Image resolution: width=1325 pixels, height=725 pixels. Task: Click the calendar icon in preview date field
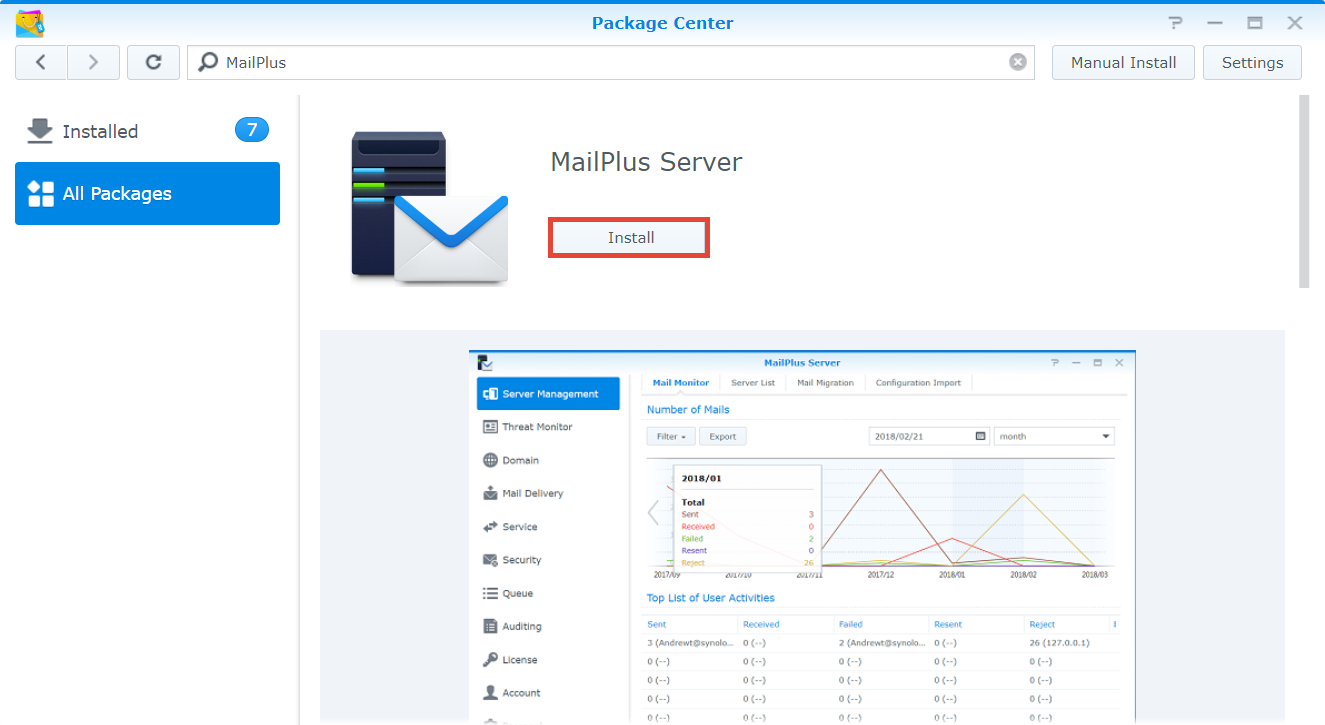click(980, 437)
